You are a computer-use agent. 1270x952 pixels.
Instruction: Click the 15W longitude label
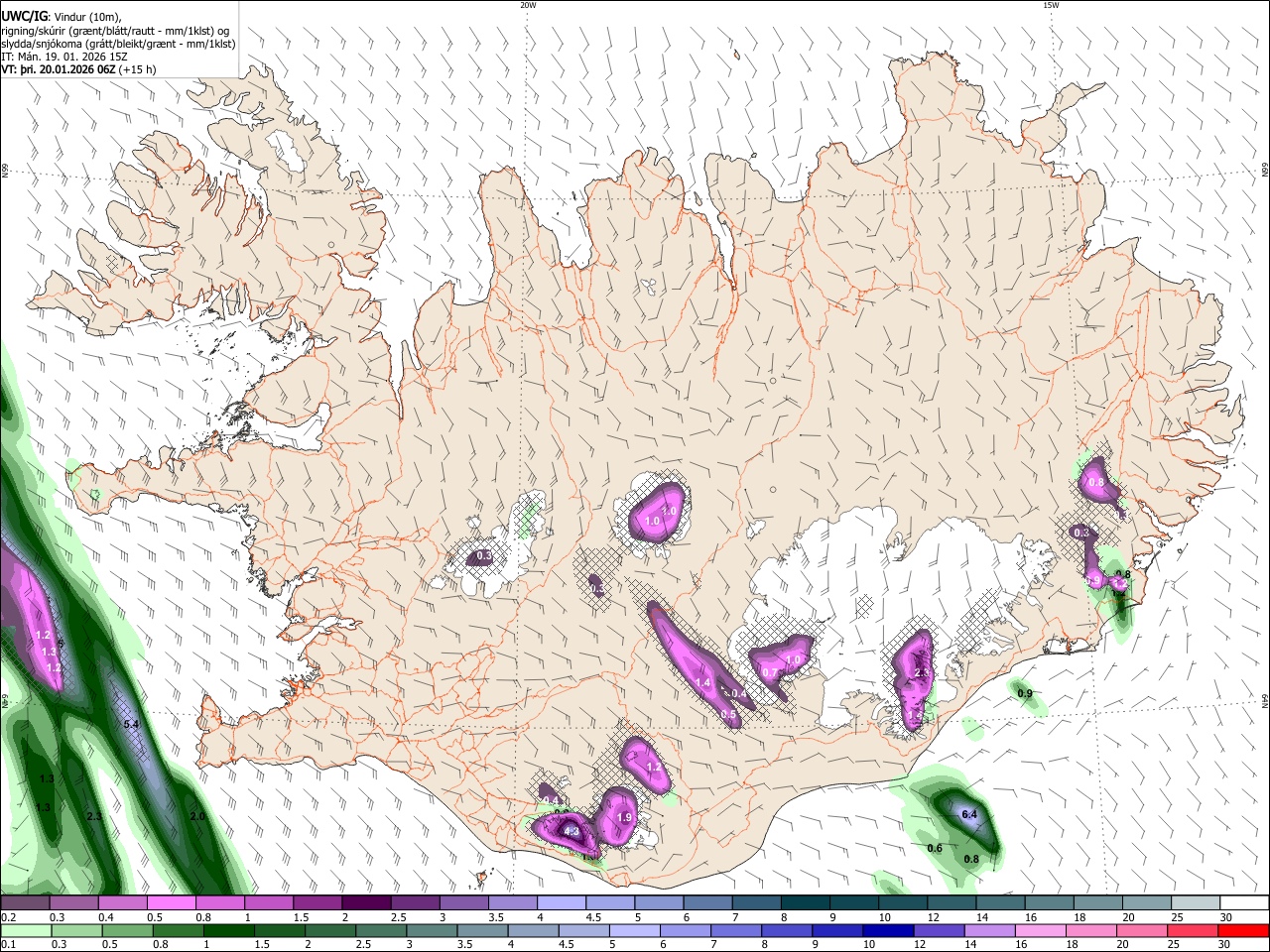pyautogui.click(x=1050, y=5)
